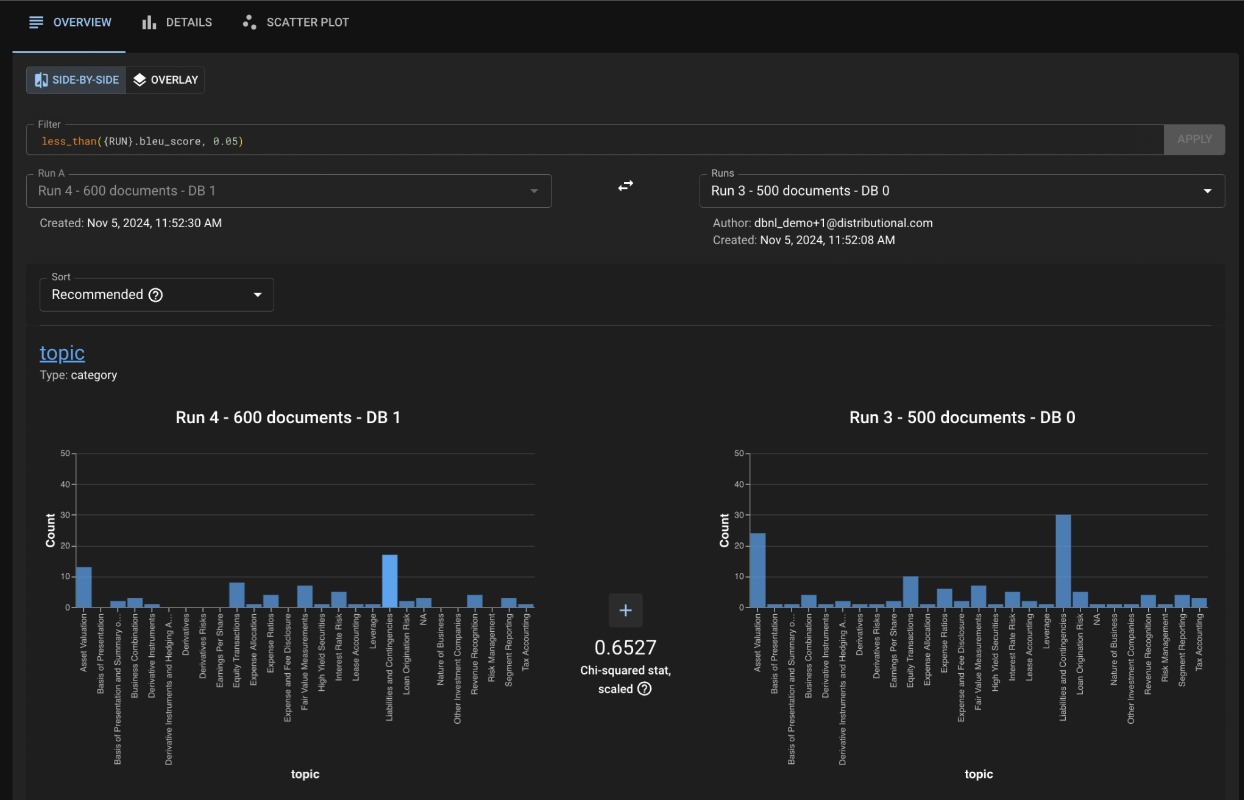Screen dimensions: 1244x800
Task: Switch to Overlay view mode
Action: pos(166,80)
